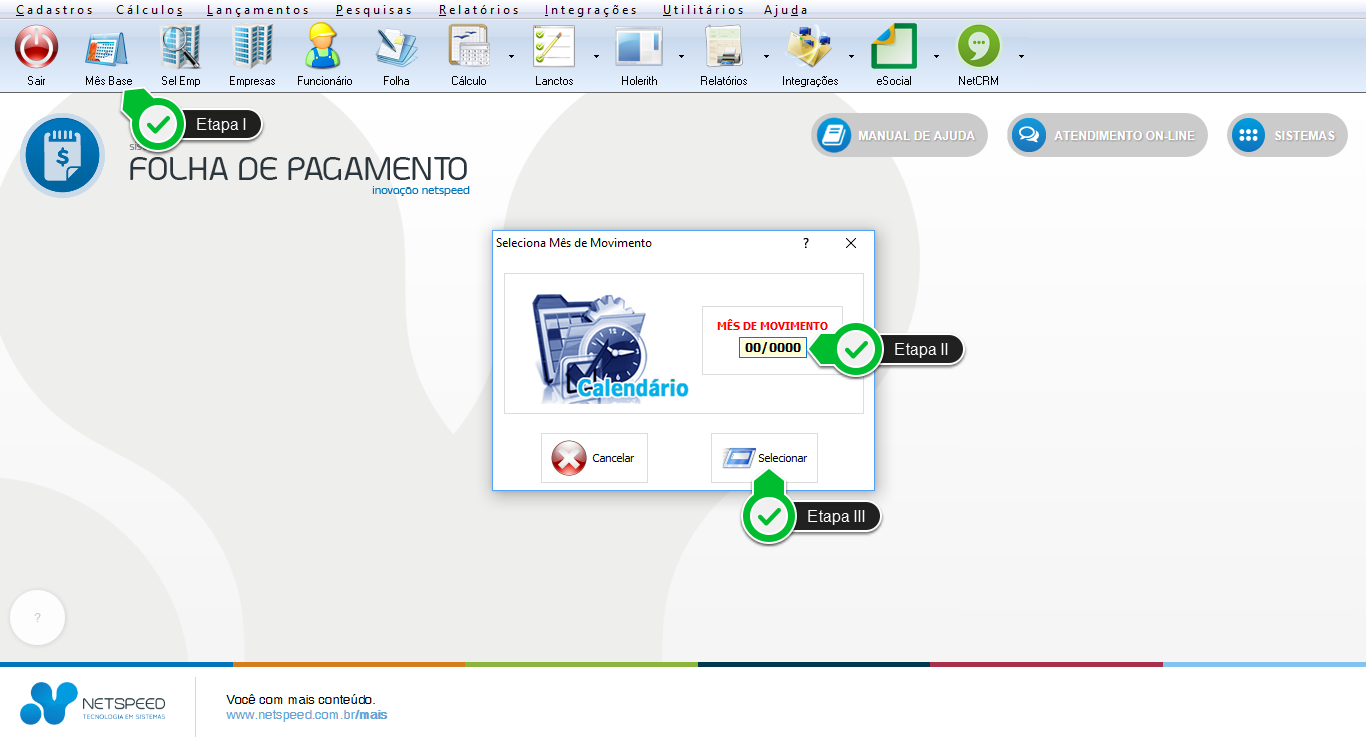
Task: Open the Cadastros menu
Action: (55, 10)
